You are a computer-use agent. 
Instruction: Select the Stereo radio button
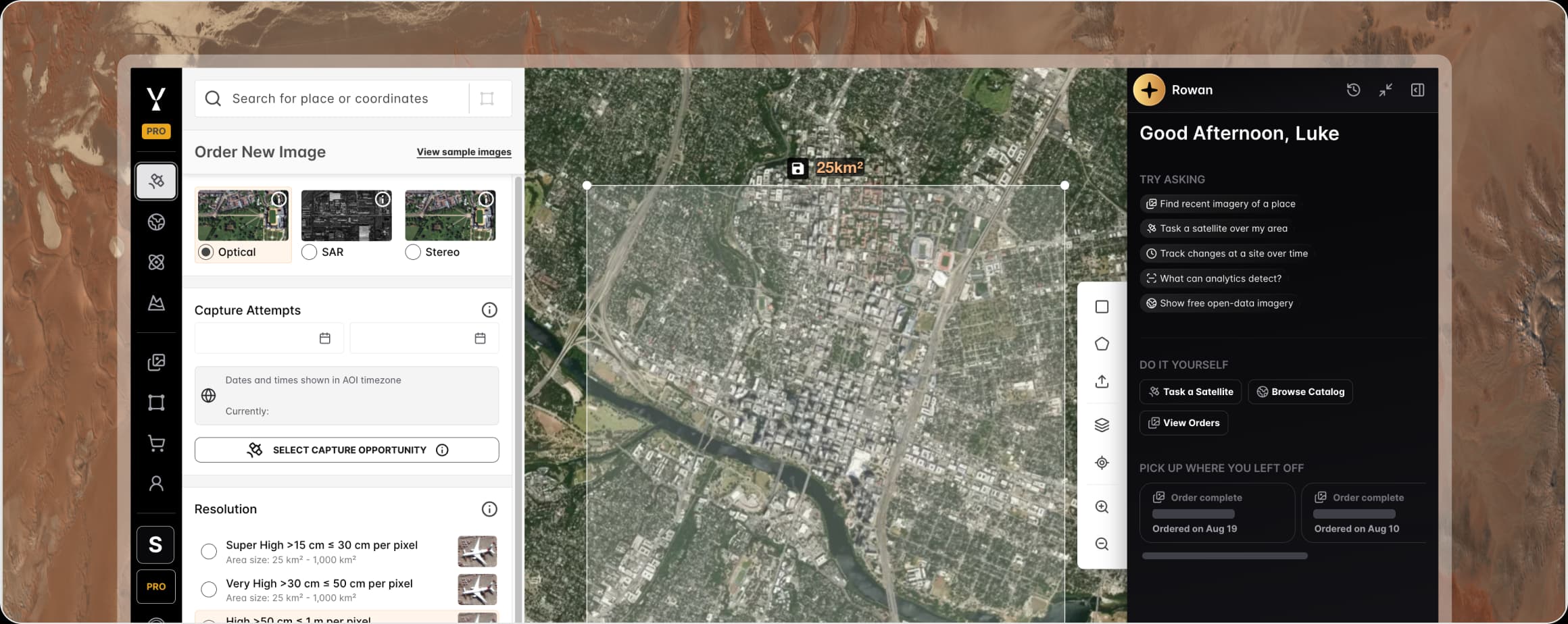click(x=413, y=252)
